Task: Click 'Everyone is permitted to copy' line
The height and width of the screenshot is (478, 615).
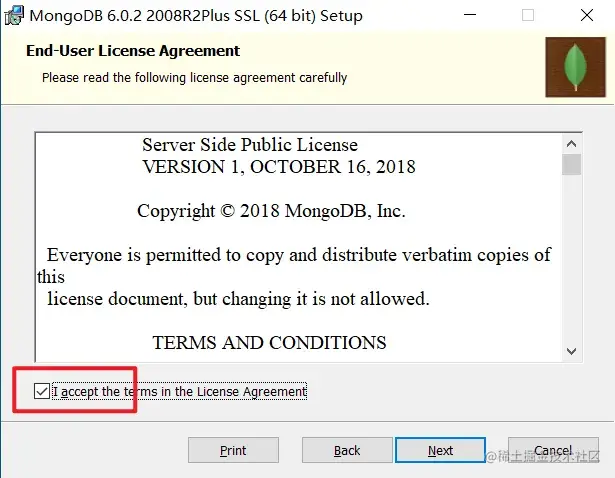Action: coord(299,255)
